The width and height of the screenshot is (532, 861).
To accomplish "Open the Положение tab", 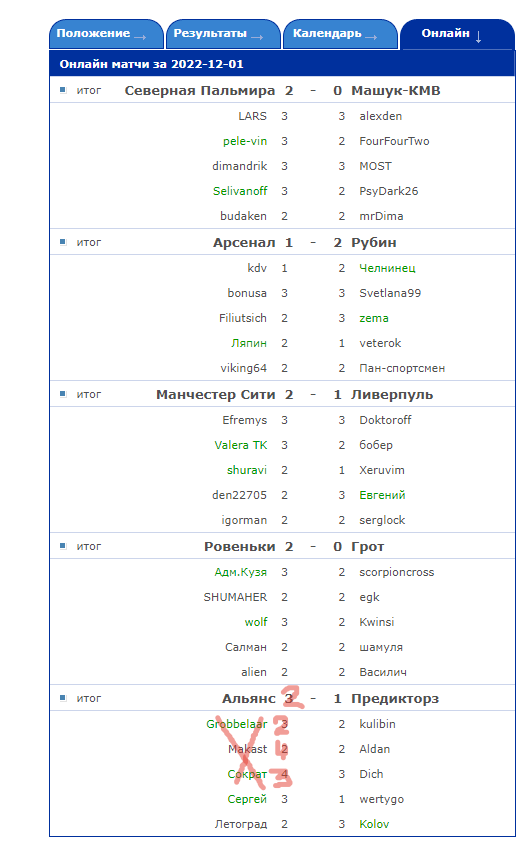I will [x=106, y=34].
